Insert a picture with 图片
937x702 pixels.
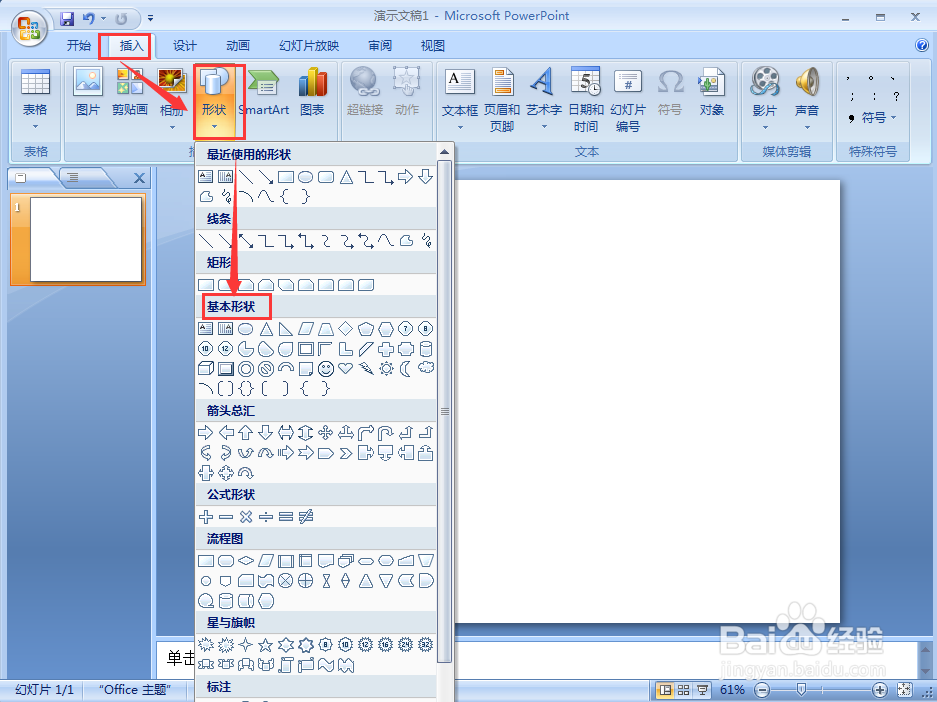(88, 93)
